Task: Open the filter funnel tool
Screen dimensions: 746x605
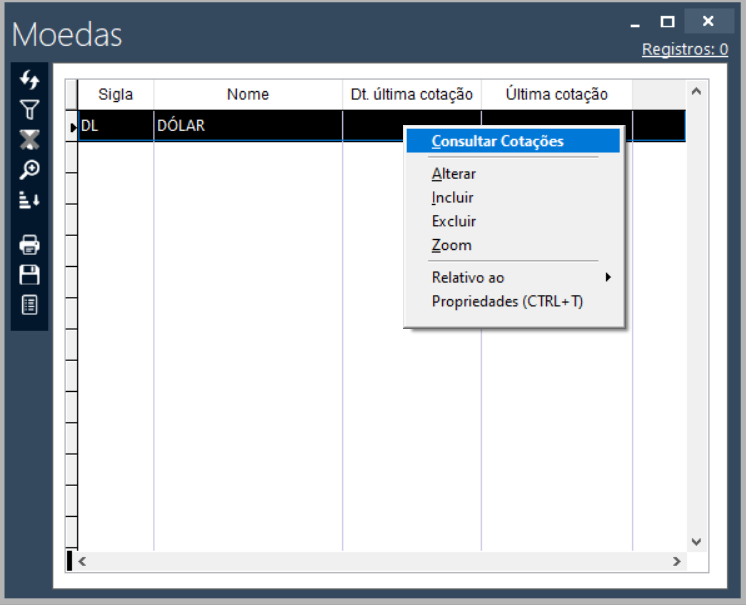Action: [29, 109]
